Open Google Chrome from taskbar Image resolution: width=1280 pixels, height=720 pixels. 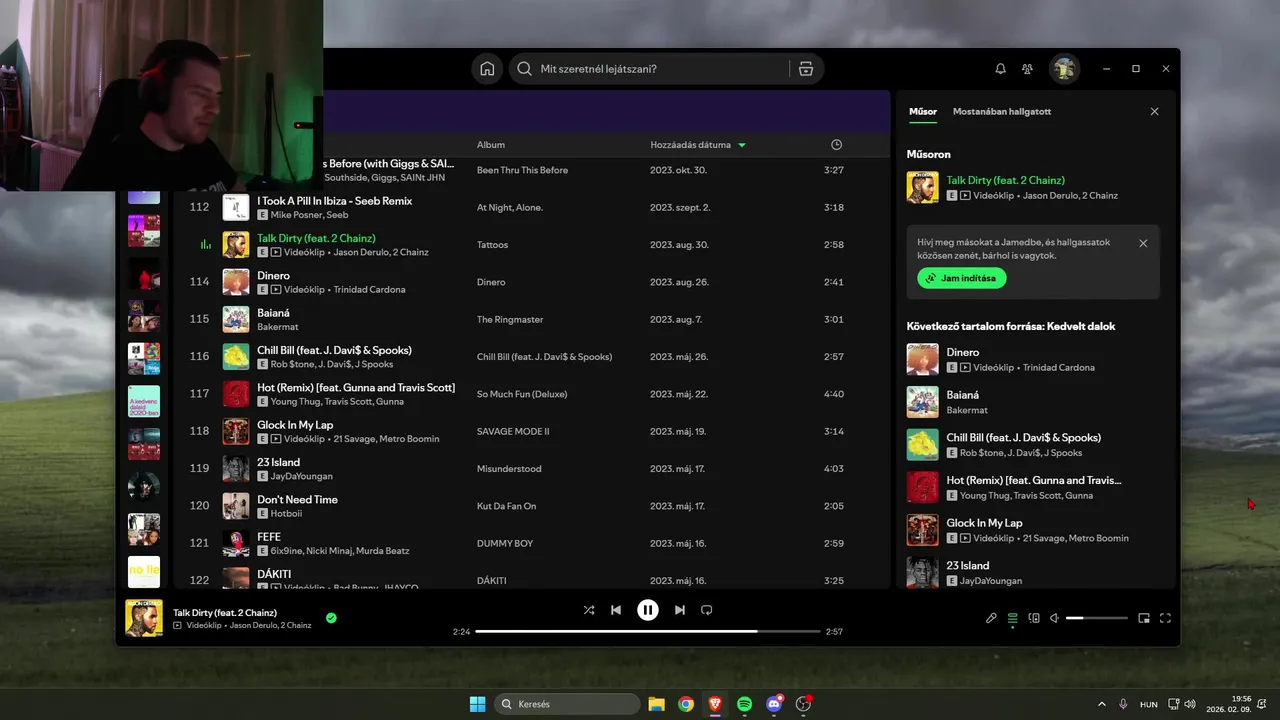point(686,704)
